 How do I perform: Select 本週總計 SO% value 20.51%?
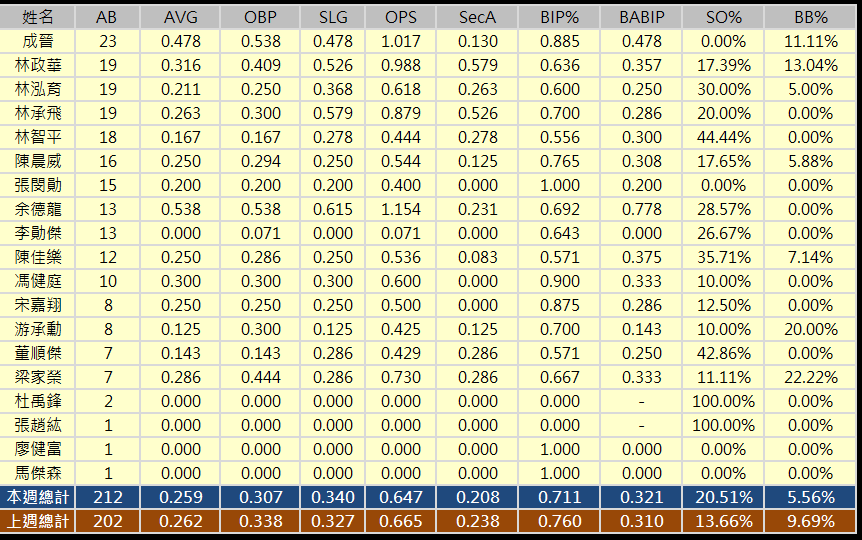[723, 497]
